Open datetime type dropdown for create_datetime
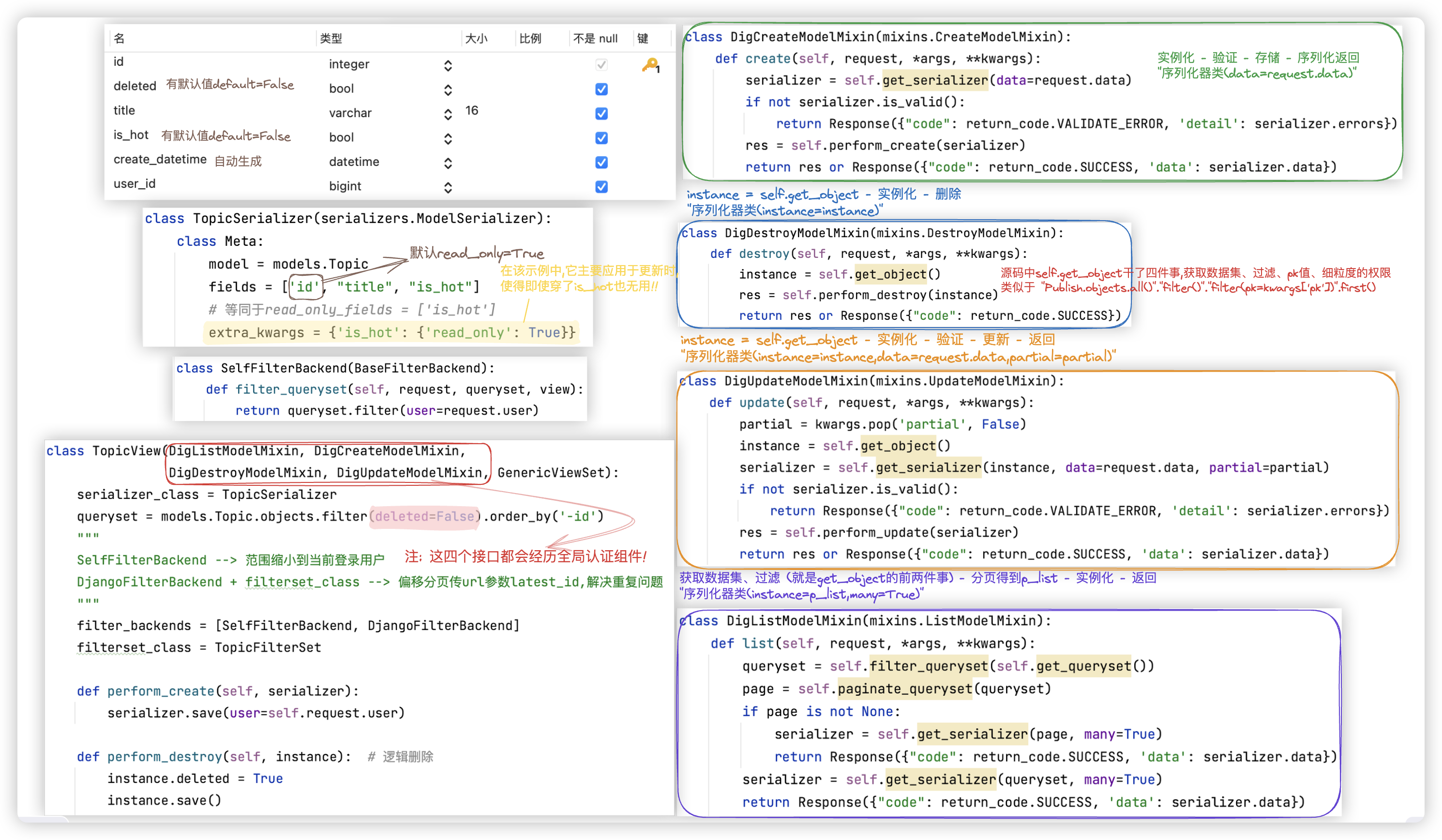The width and height of the screenshot is (1442, 840). click(x=448, y=163)
